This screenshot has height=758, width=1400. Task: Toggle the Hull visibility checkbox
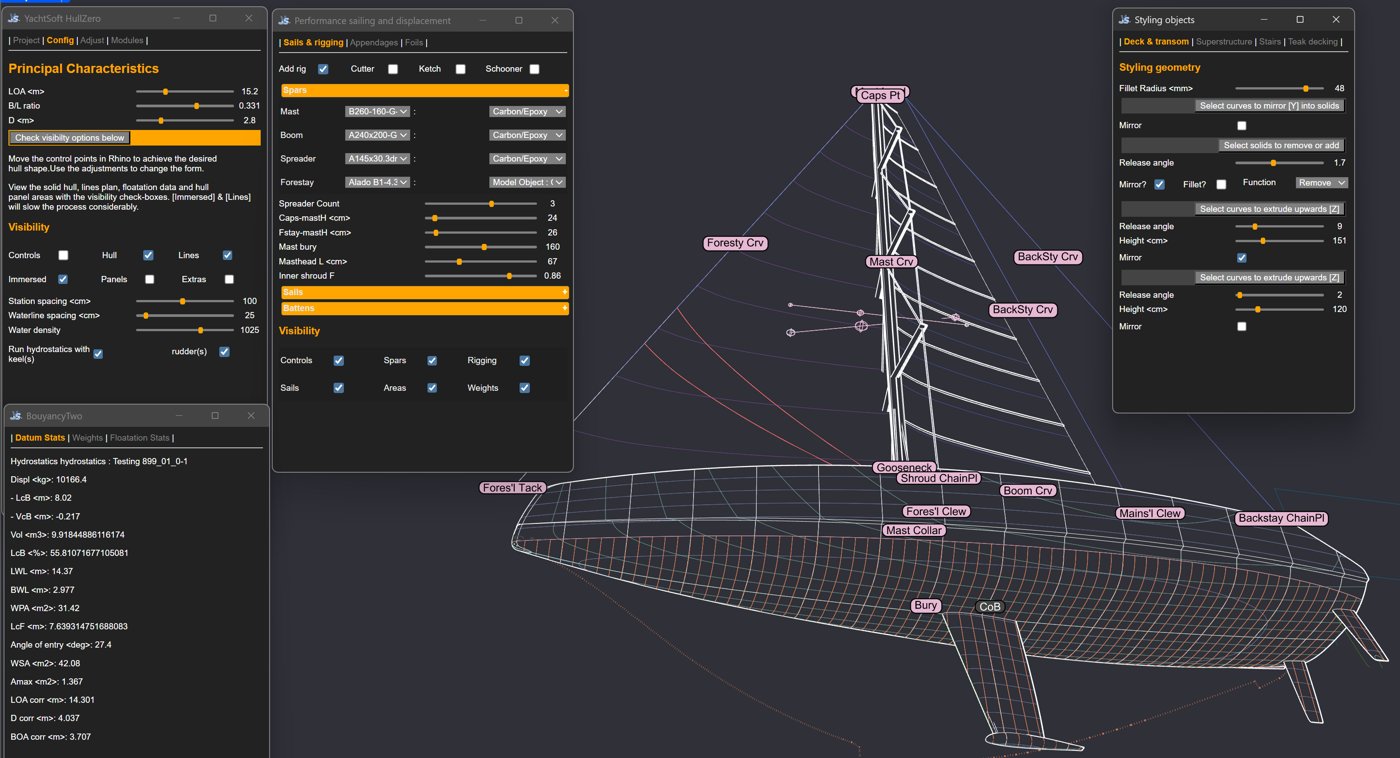tap(148, 255)
